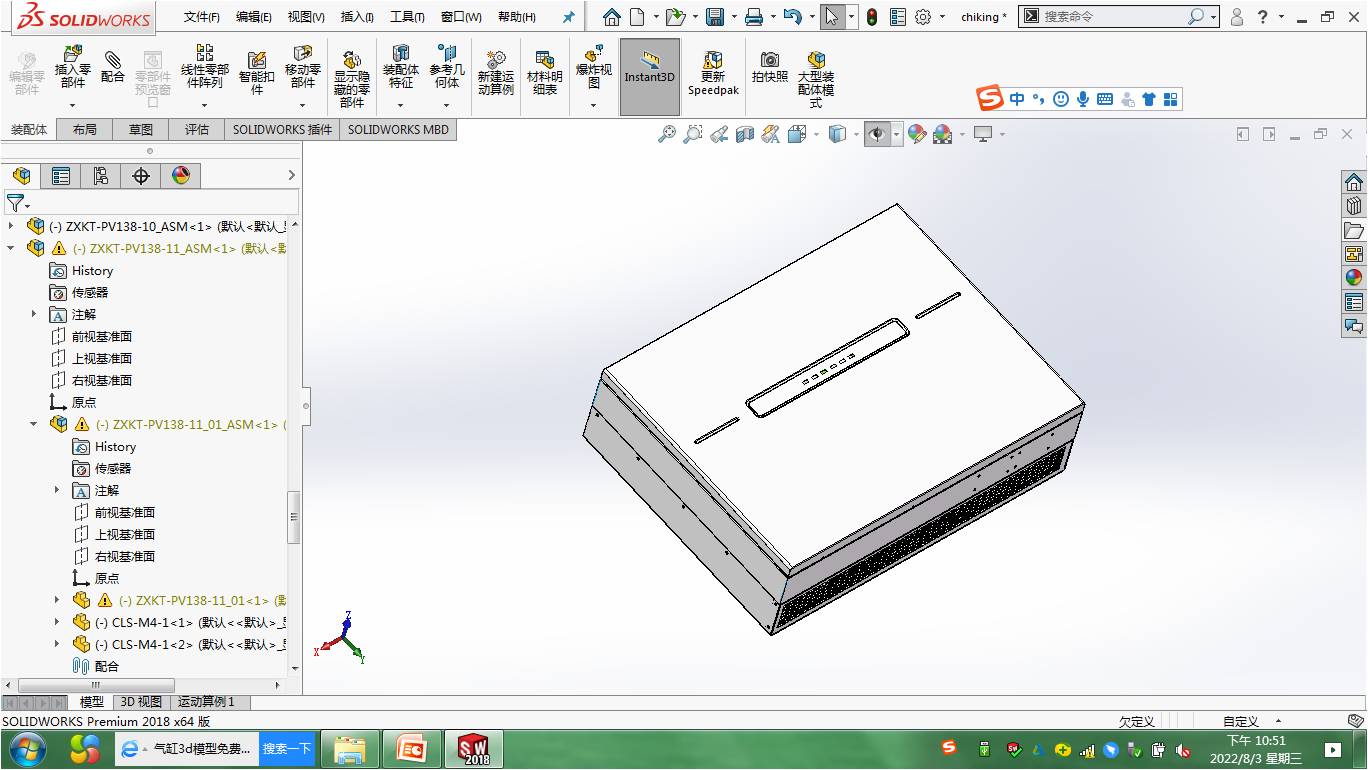Click the 配合 (Mate) paperclip tool
Viewport: 1368px width, 770px height.
pyautogui.click(x=113, y=66)
